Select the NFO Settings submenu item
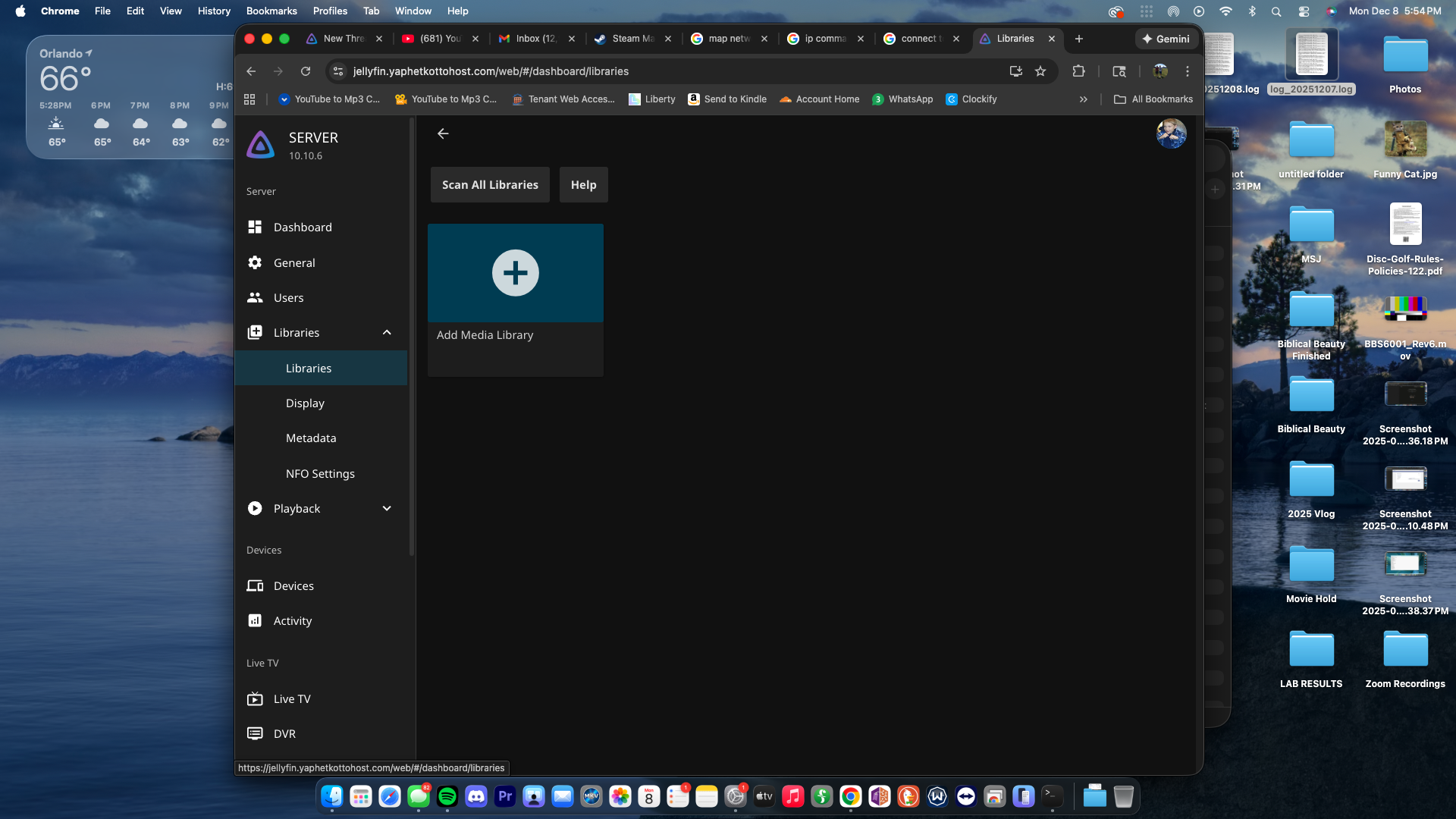Screen dimensions: 1456x819 tap(320, 473)
